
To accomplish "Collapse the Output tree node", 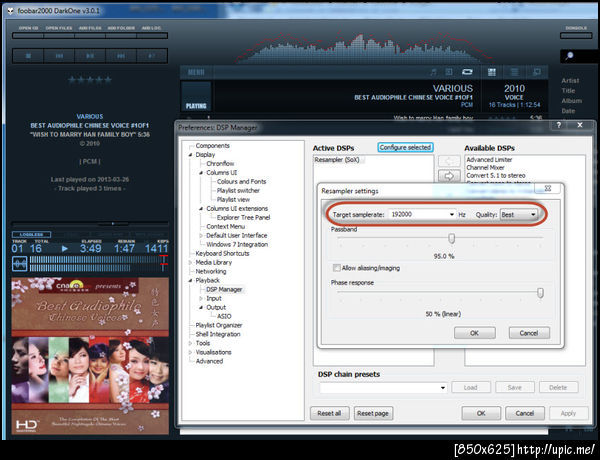I will [x=201, y=307].
